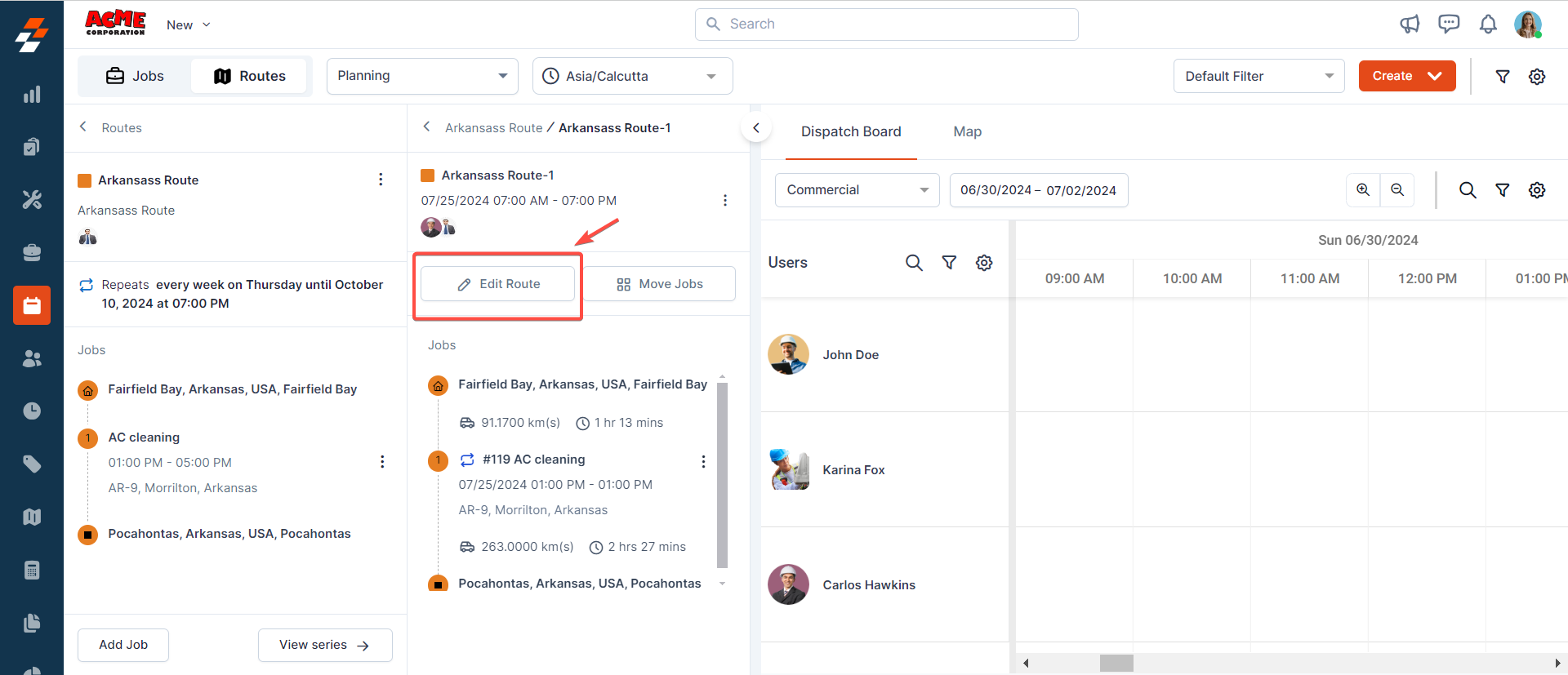Click the Users search magnifier icon
This screenshot has height=675, width=1568.
pyautogui.click(x=914, y=263)
